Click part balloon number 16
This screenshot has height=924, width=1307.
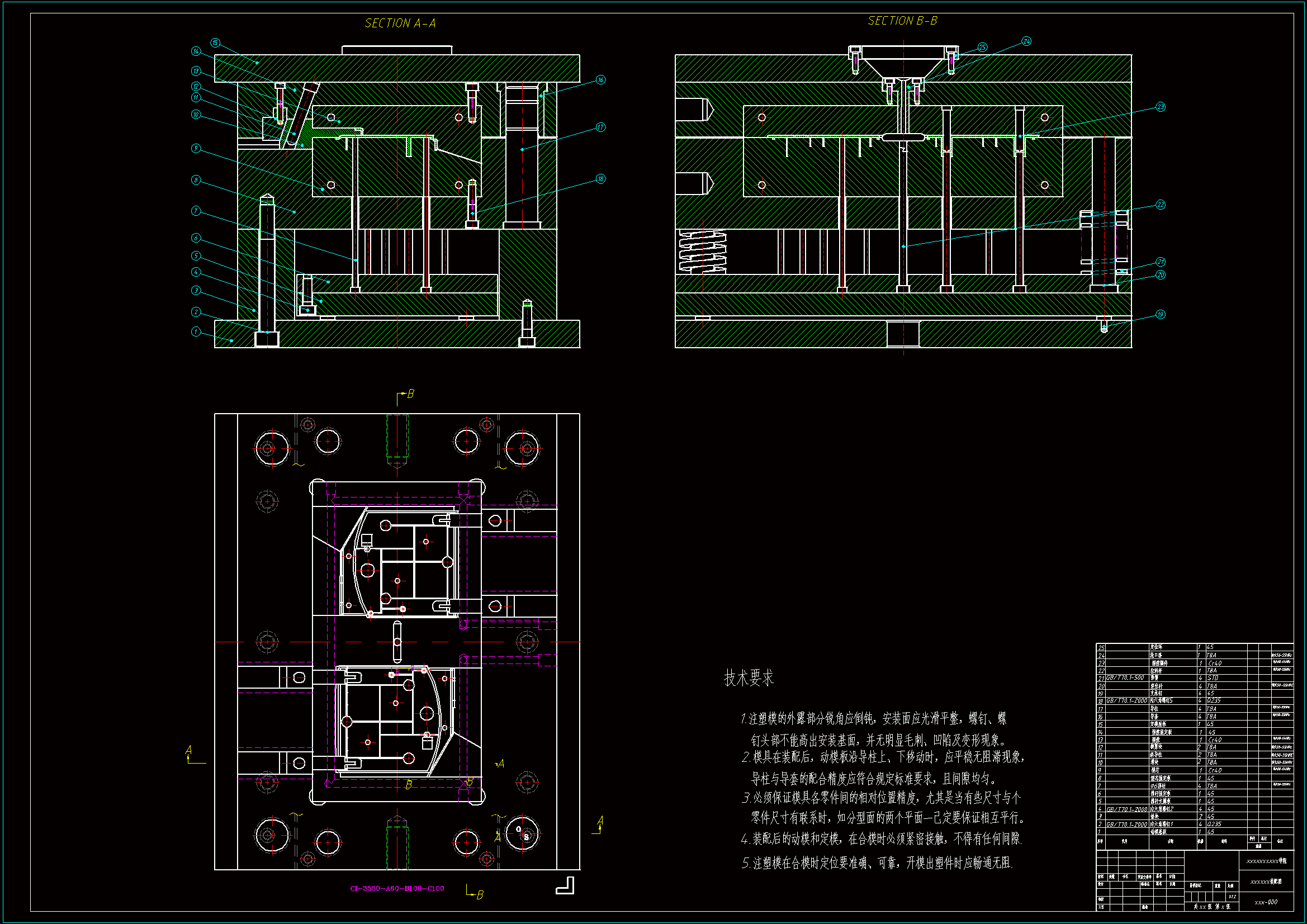pyautogui.click(x=600, y=80)
